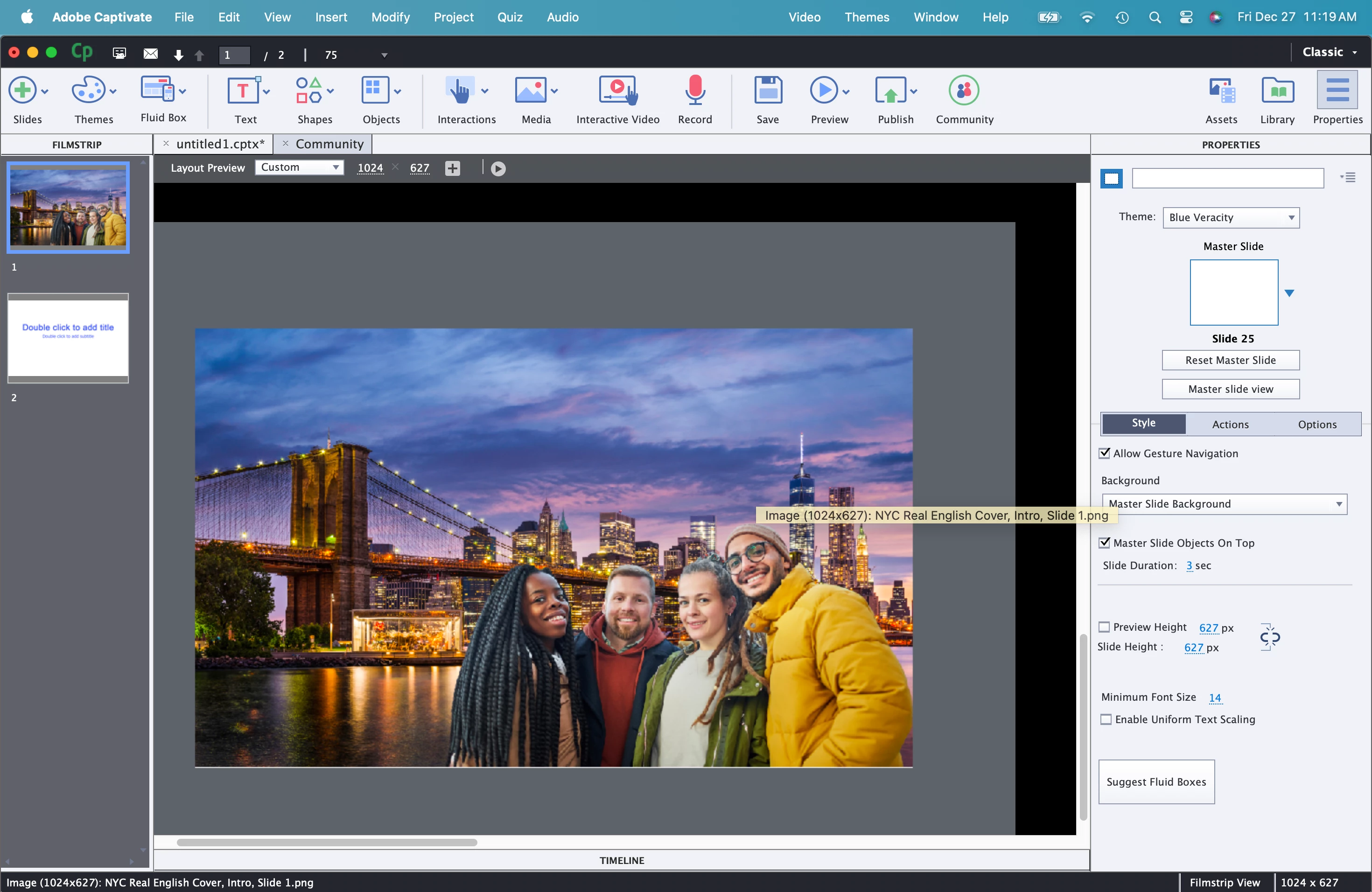Image resolution: width=1372 pixels, height=892 pixels.
Task: Click the Reset Master Slide button
Action: (1230, 360)
